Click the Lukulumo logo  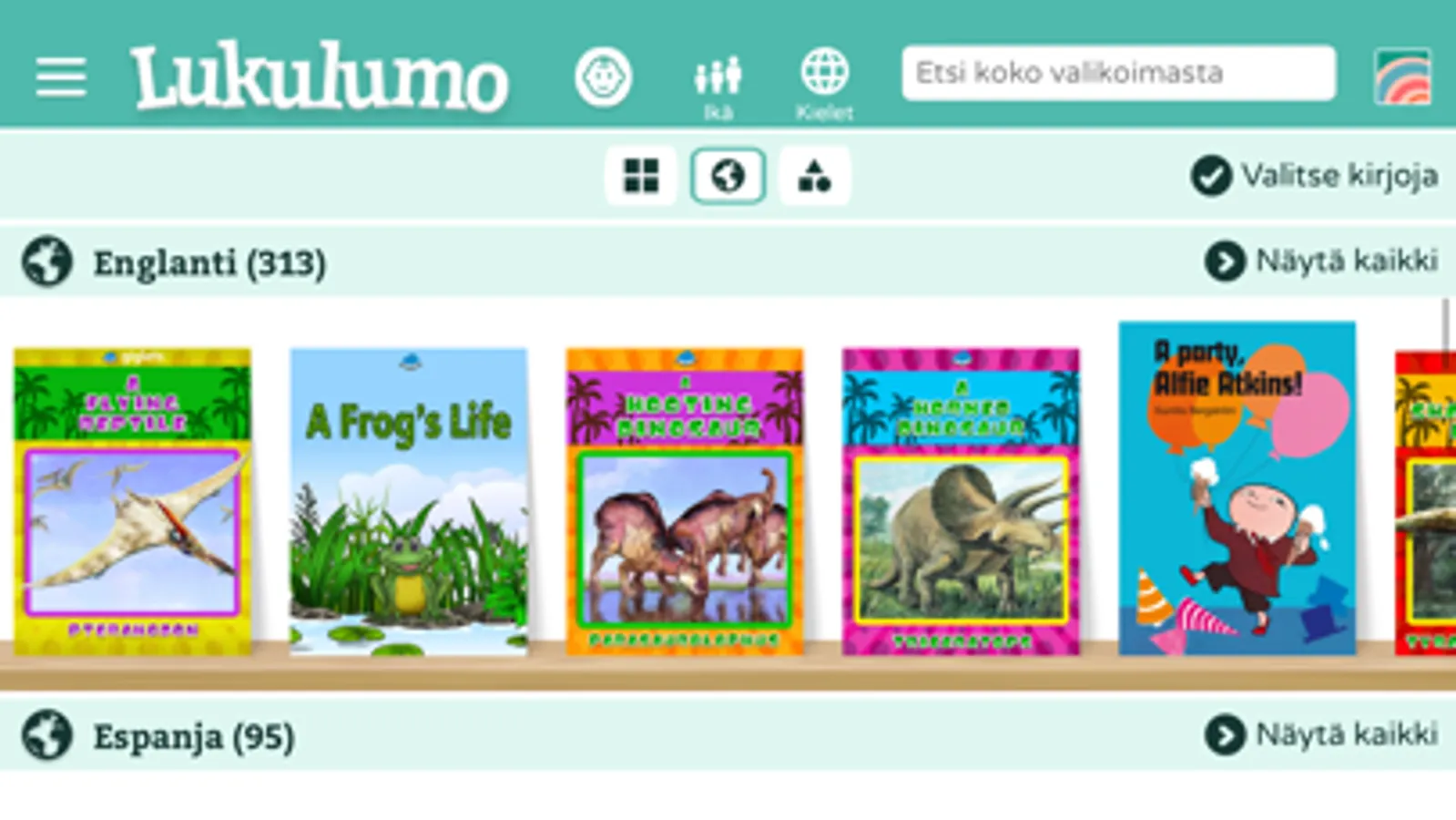(x=319, y=77)
